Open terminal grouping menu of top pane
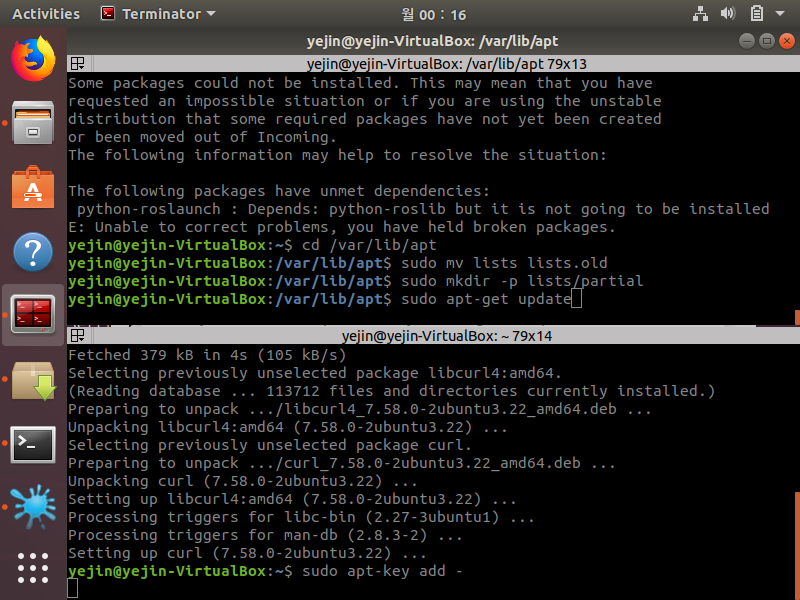 (x=78, y=64)
